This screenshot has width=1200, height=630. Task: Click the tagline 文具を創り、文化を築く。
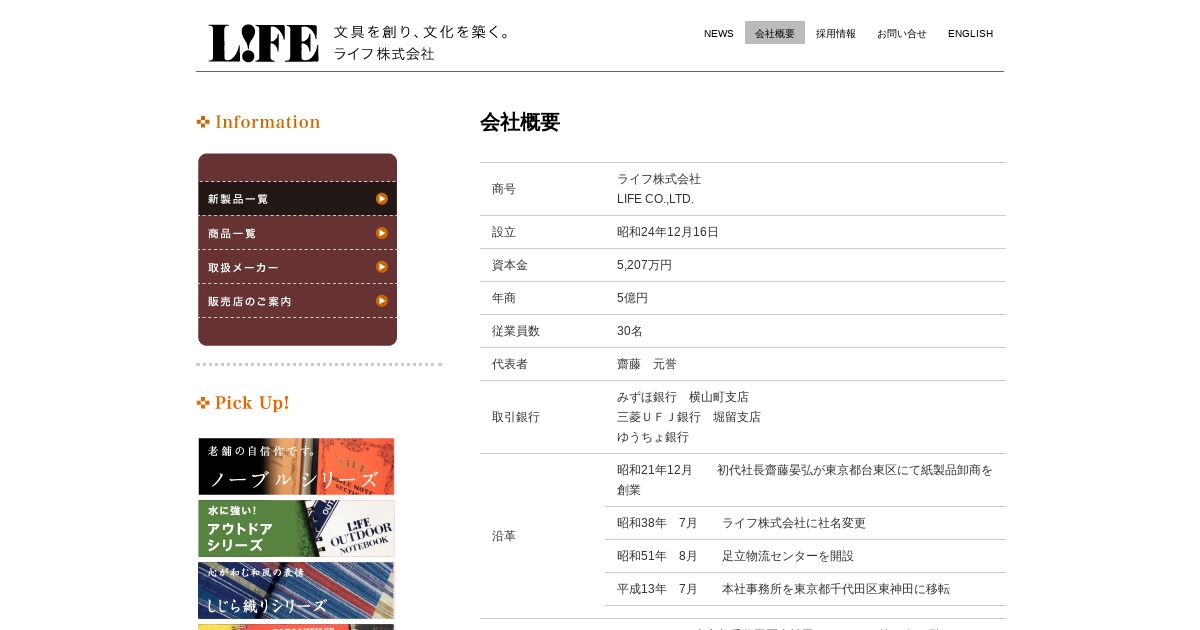click(423, 32)
